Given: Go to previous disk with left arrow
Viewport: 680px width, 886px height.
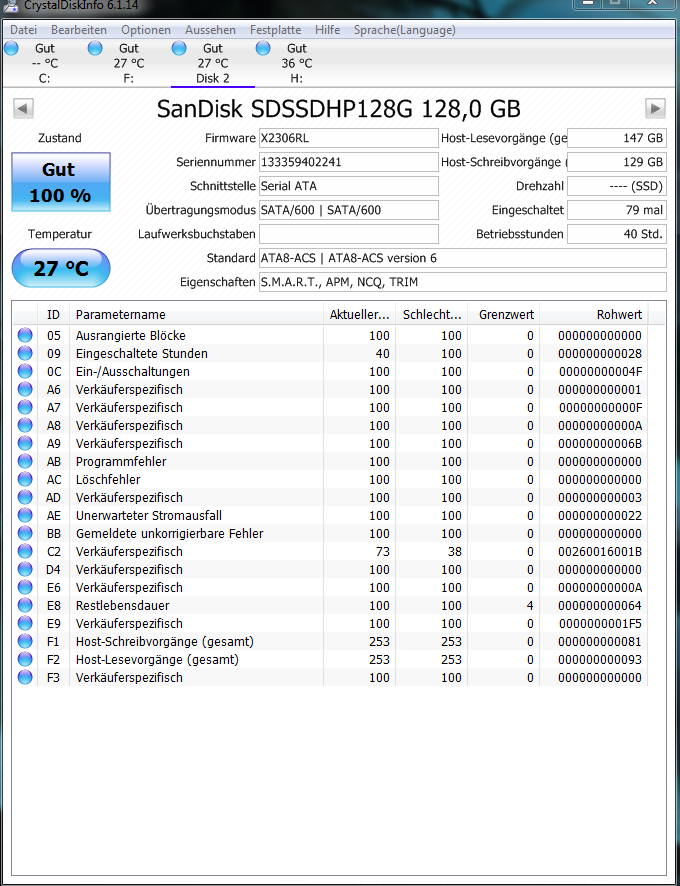Looking at the screenshot, I should coord(23,108).
